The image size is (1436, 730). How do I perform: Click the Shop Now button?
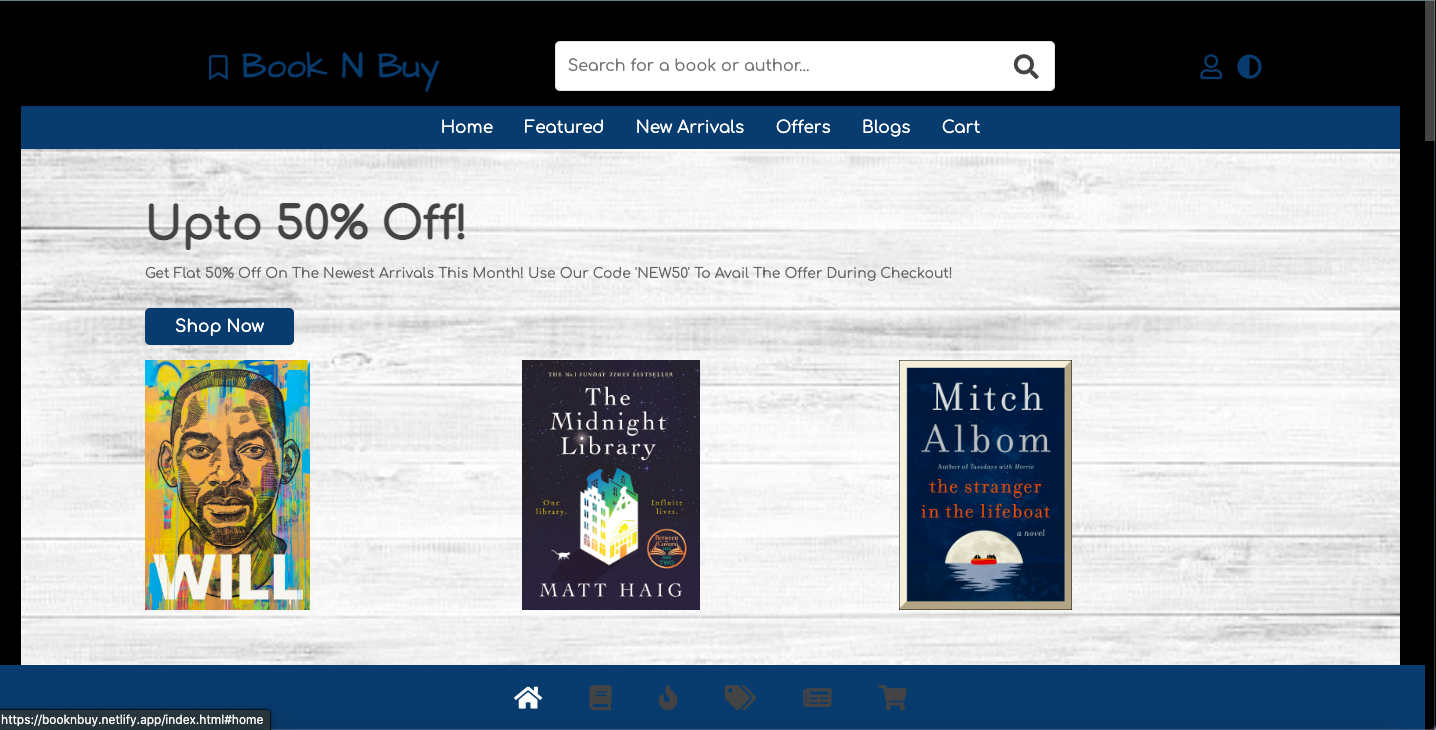click(x=219, y=326)
